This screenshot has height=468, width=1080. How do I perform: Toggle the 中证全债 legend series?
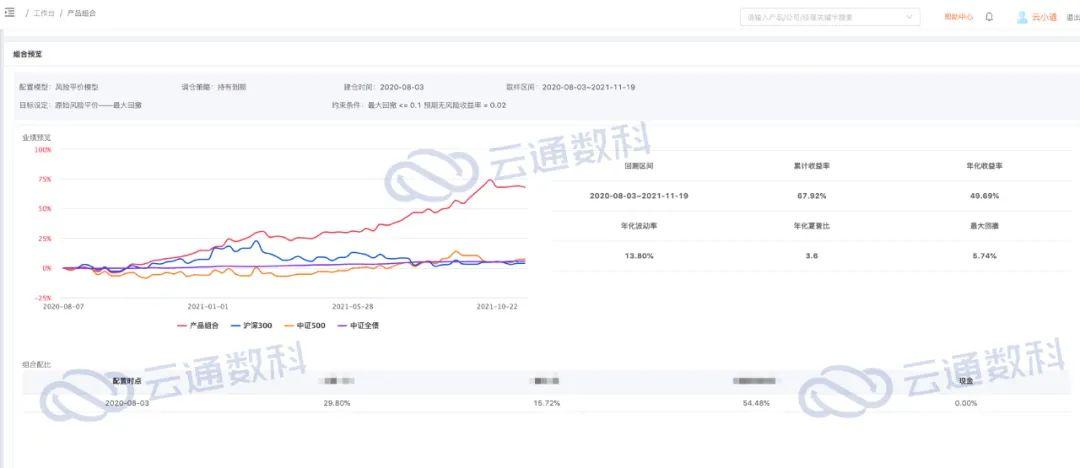365,325
